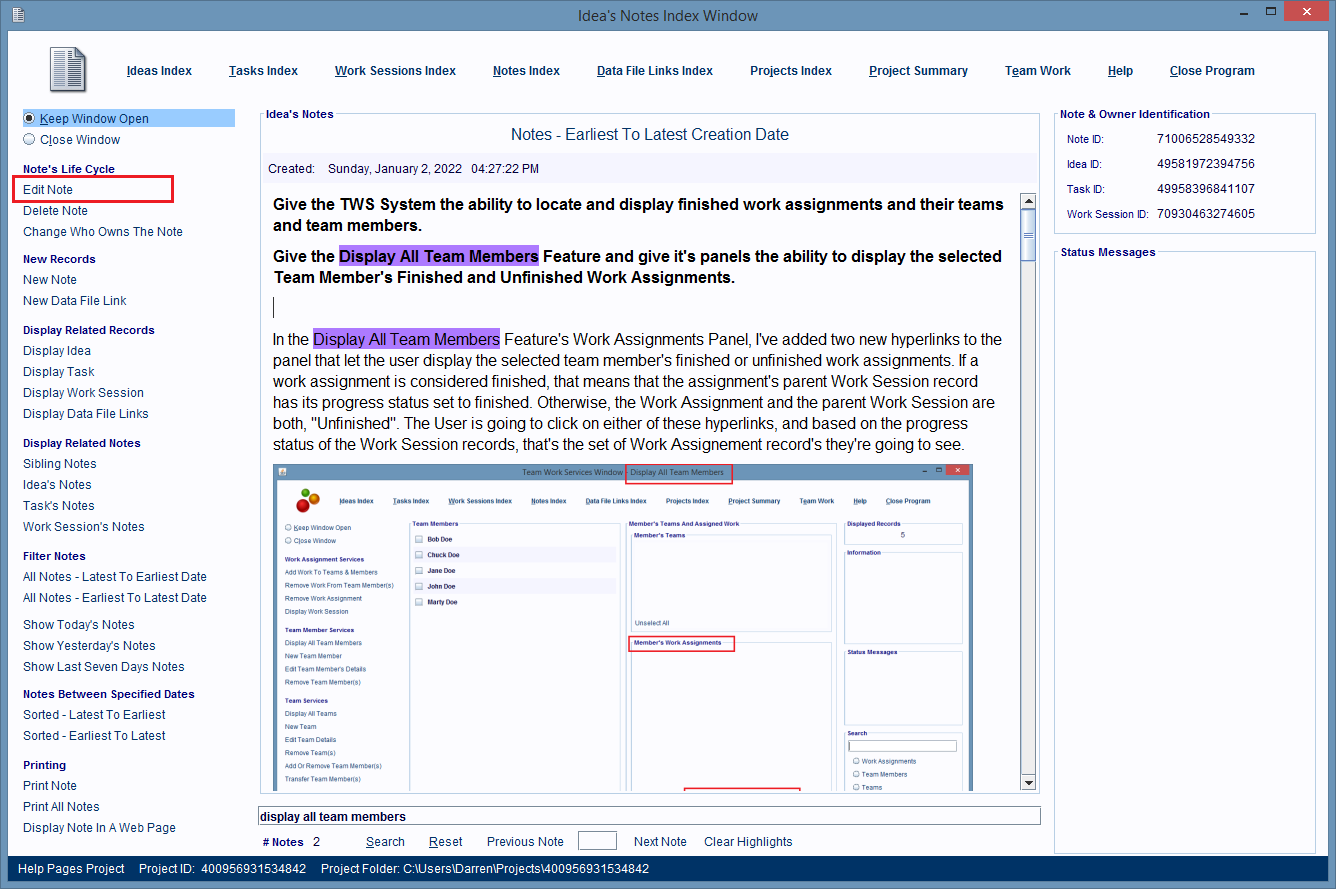Click the note scrollbar up arrow
Screen dimensions: 1336x889
pyautogui.click(x=1028, y=200)
